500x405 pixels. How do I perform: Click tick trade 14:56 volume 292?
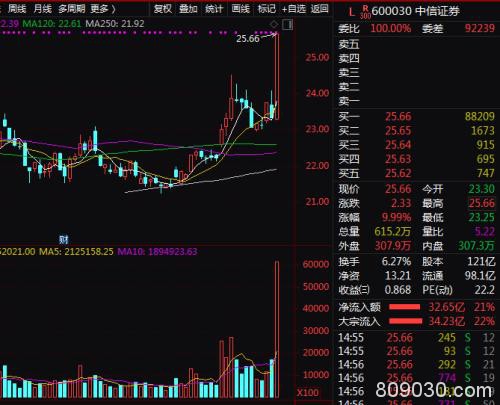click(447, 364)
